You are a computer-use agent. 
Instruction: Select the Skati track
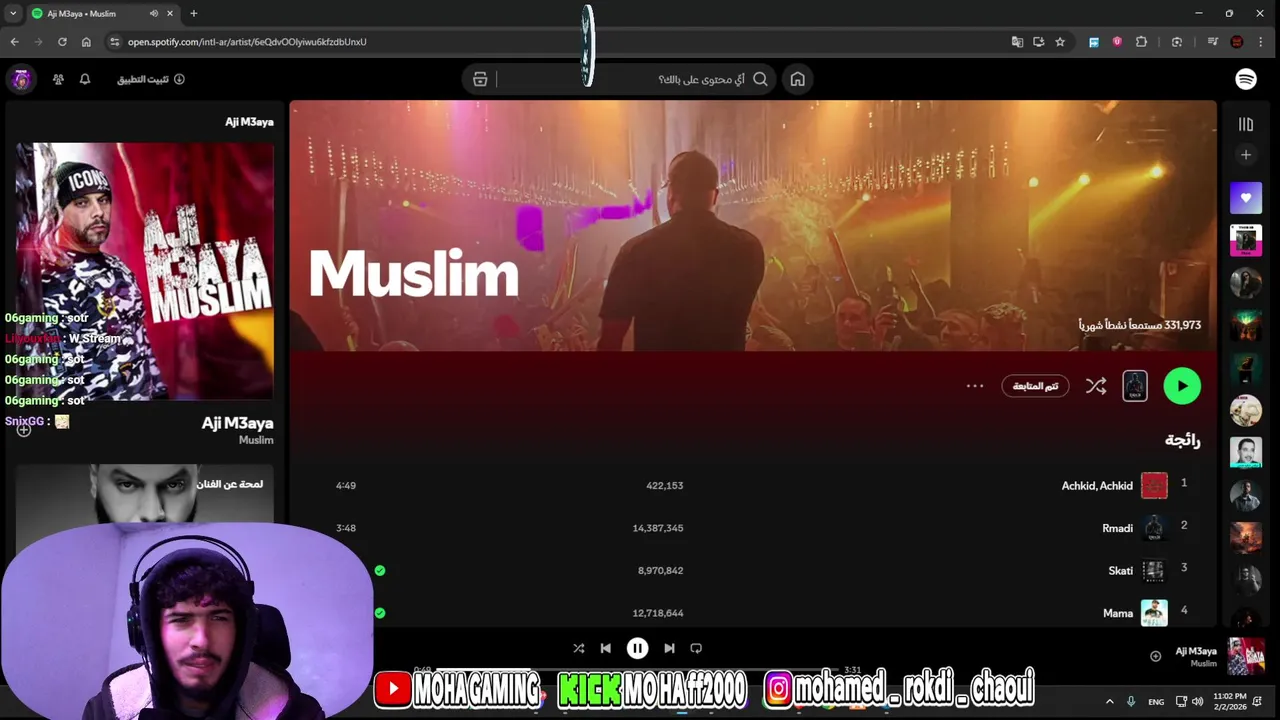click(752, 570)
